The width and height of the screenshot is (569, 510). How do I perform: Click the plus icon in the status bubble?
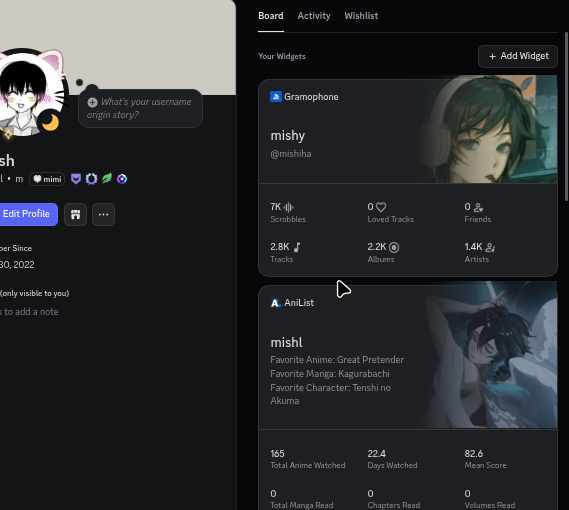coord(93,102)
